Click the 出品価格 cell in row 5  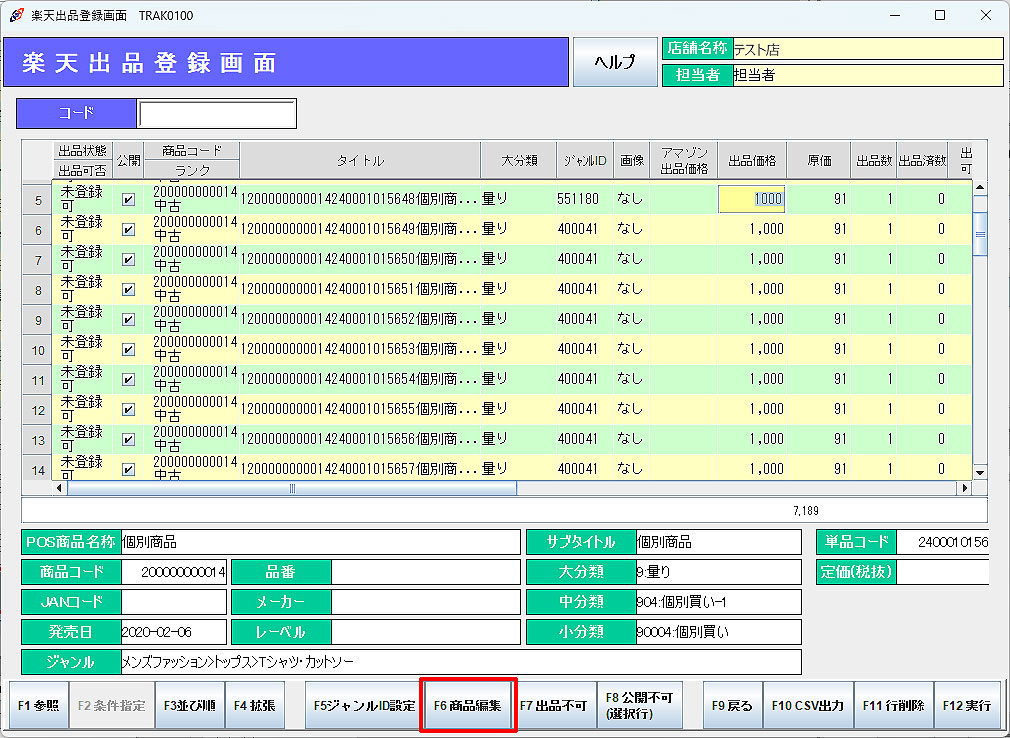pos(751,199)
